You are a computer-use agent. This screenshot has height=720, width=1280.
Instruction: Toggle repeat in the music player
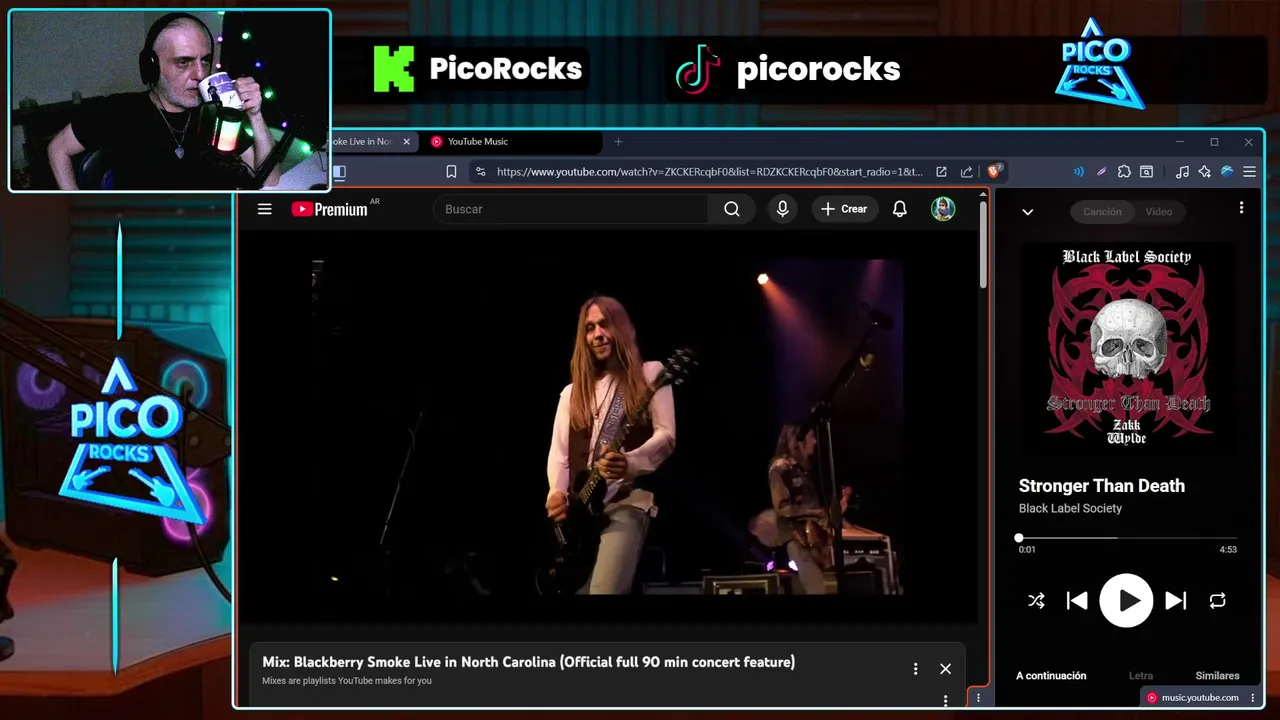coord(1217,601)
